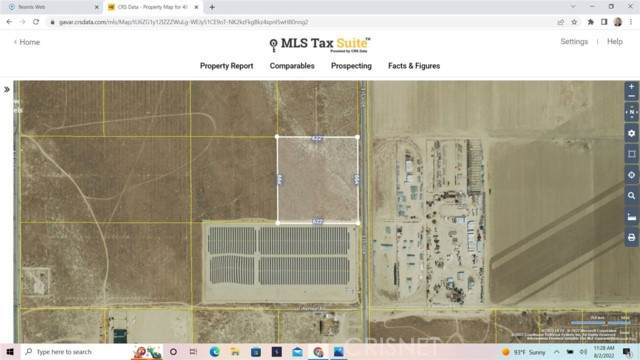The image size is (640, 360).
Task: Print the map with printer icon
Action: (631, 238)
